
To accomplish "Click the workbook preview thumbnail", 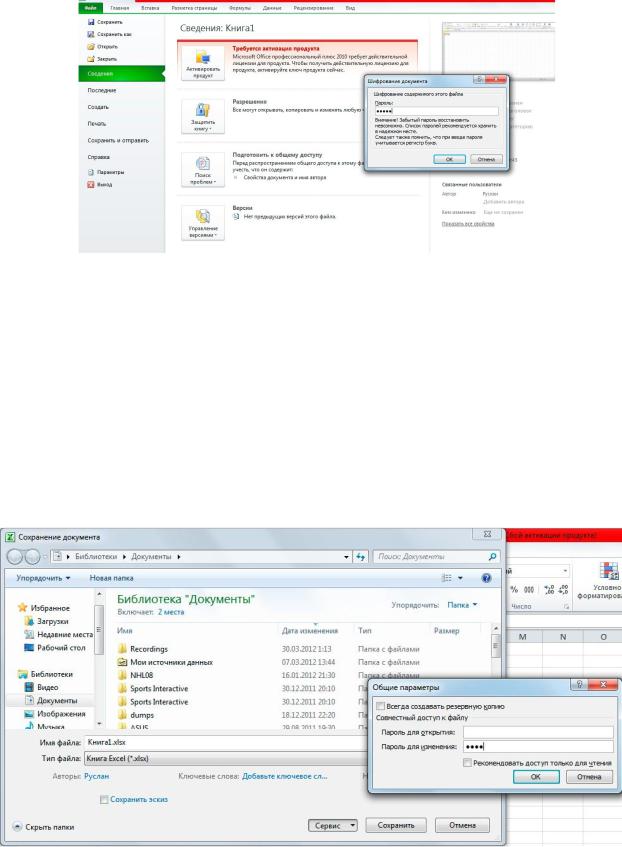I will click(x=498, y=50).
